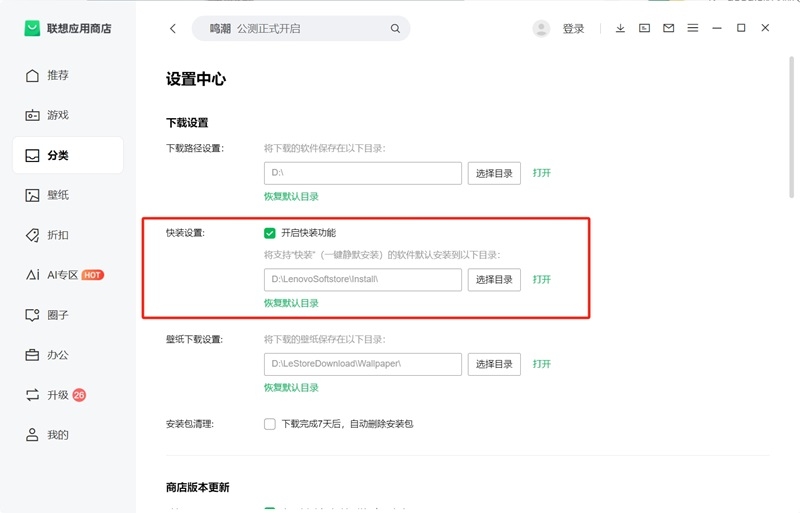
Task: Click 恢复默认目录 under download path
Action: [x=291, y=197]
